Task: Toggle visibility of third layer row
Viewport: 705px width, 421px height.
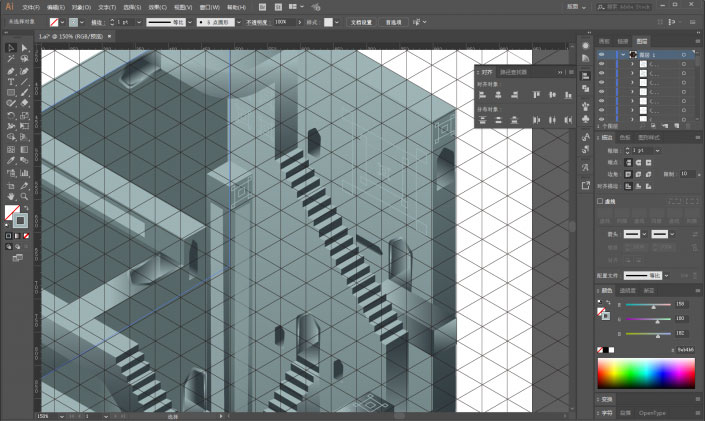Action: point(602,73)
